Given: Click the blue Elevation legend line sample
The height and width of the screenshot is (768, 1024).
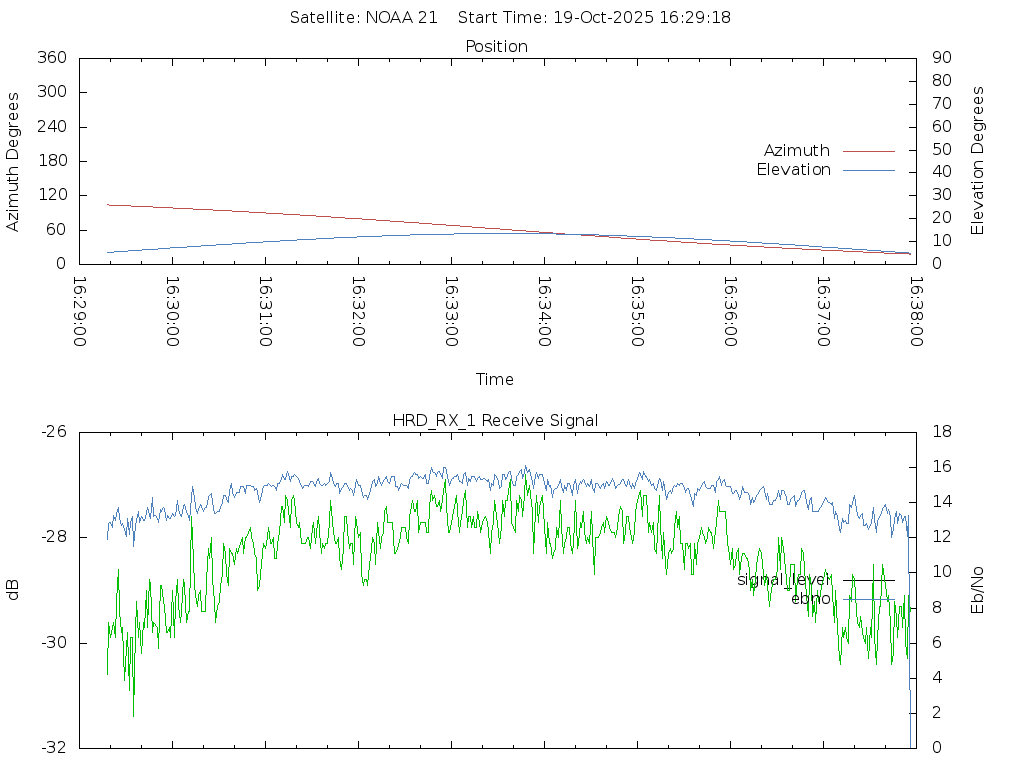Looking at the screenshot, I should (868, 170).
